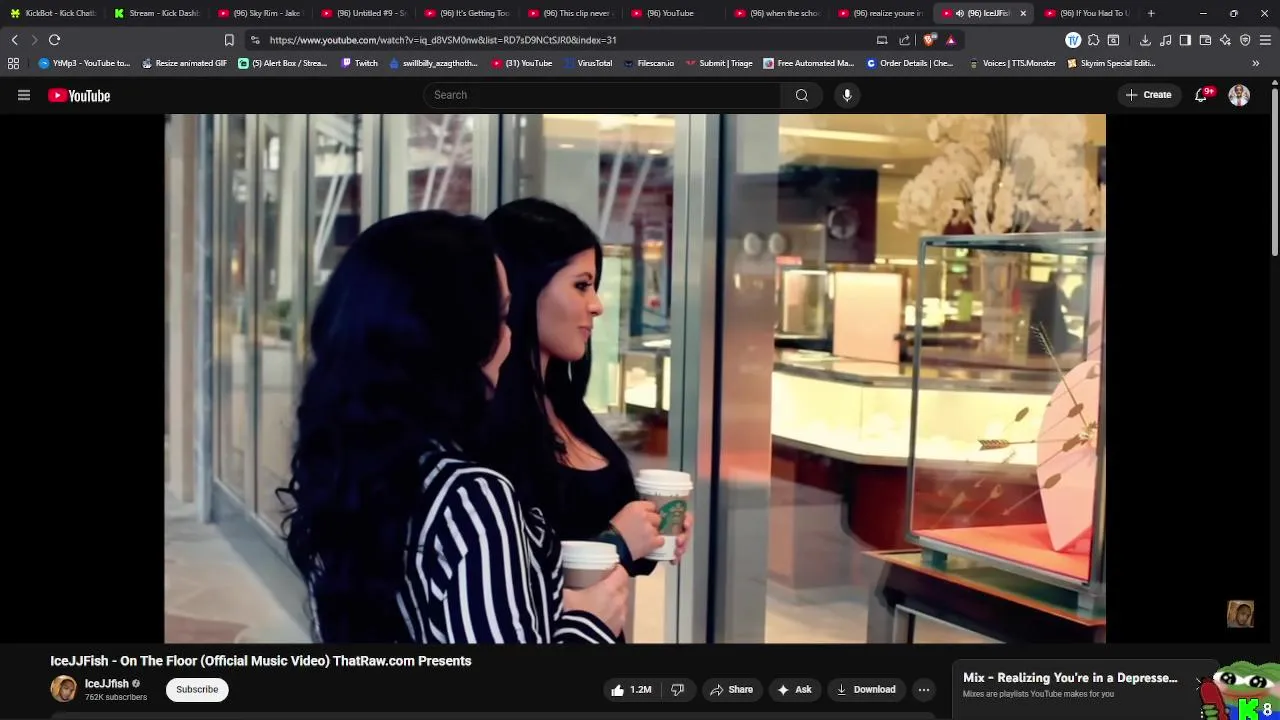Click the video player to pause
The height and width of the screenshot is (720, 1280).
pyautogui.click(x=635, y=378)
